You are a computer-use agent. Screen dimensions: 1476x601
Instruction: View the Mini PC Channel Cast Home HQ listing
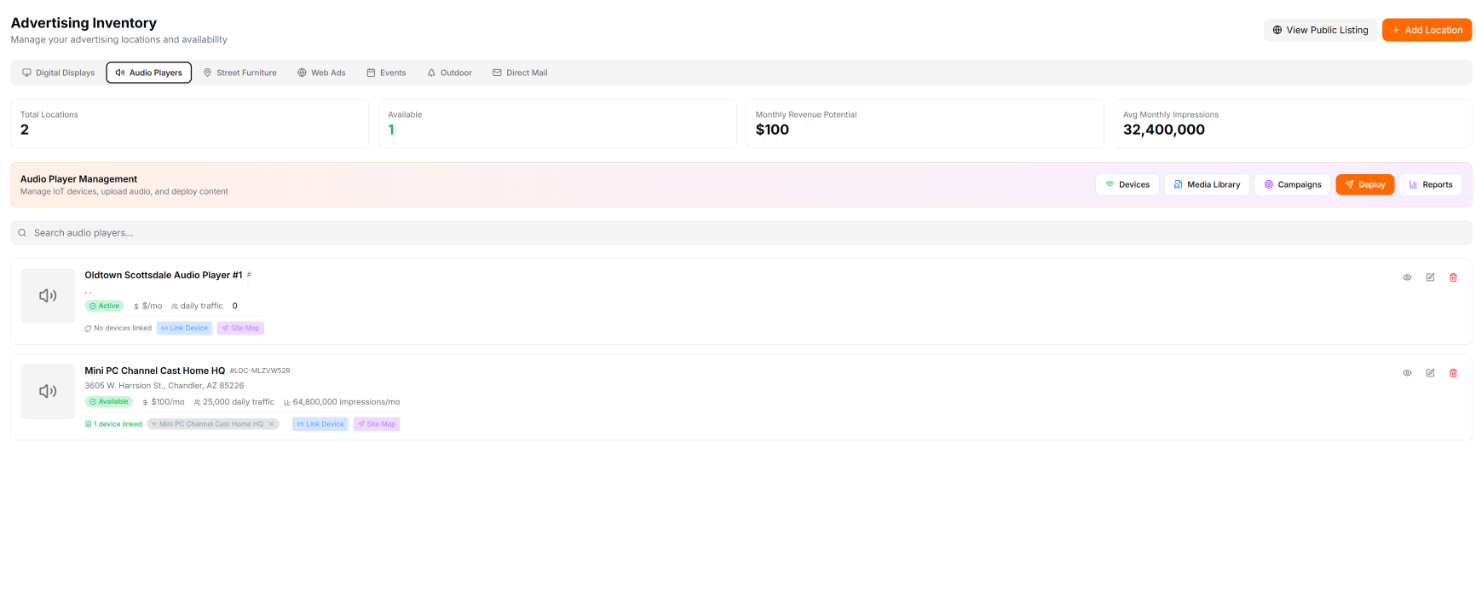[x=1406, y=373]
